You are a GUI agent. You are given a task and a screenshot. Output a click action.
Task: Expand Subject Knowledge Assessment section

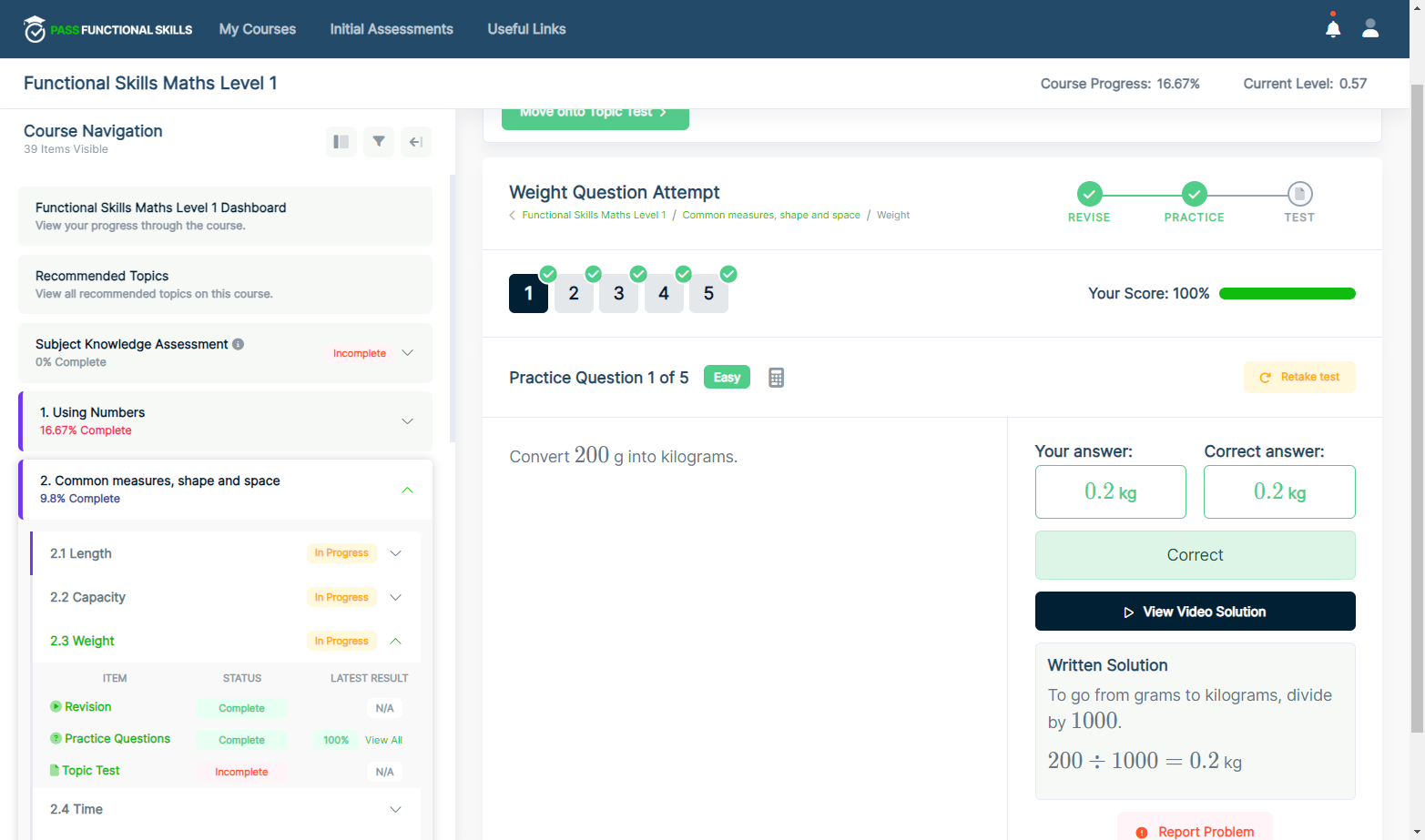coord(407,353)
